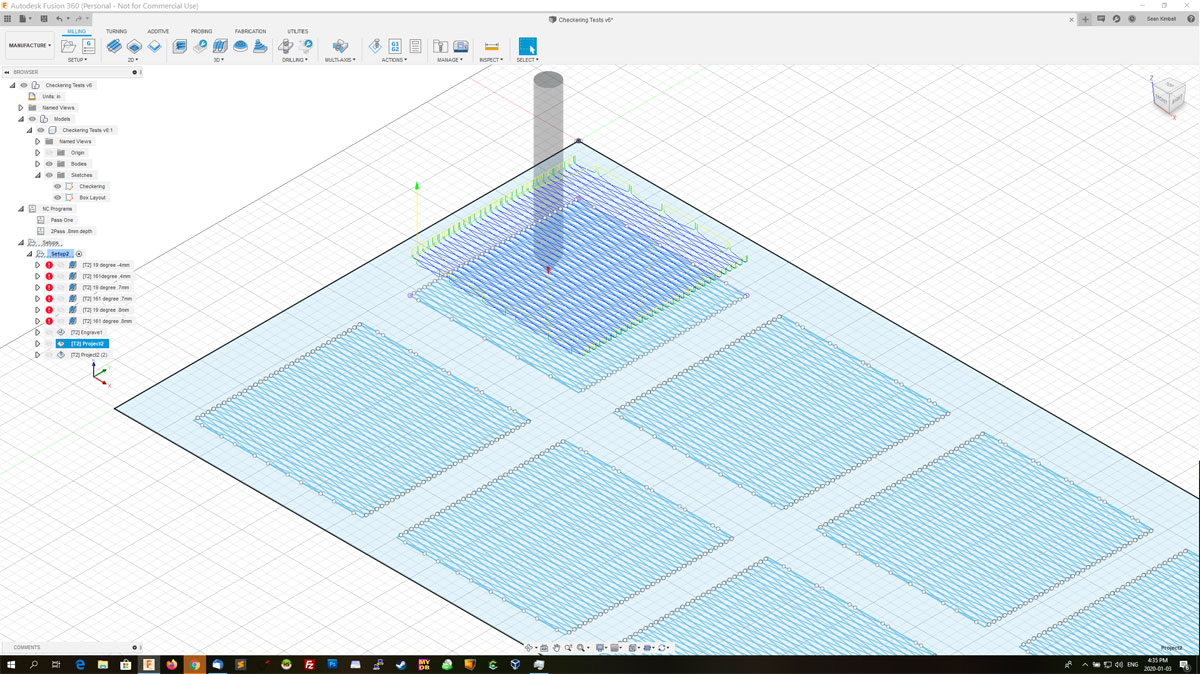Image resolution: width=1200 pixels, height=674 pixels.
Task: Click the Setup2 activate radio button
Action: pyautogui.click(x=79, y=254)
